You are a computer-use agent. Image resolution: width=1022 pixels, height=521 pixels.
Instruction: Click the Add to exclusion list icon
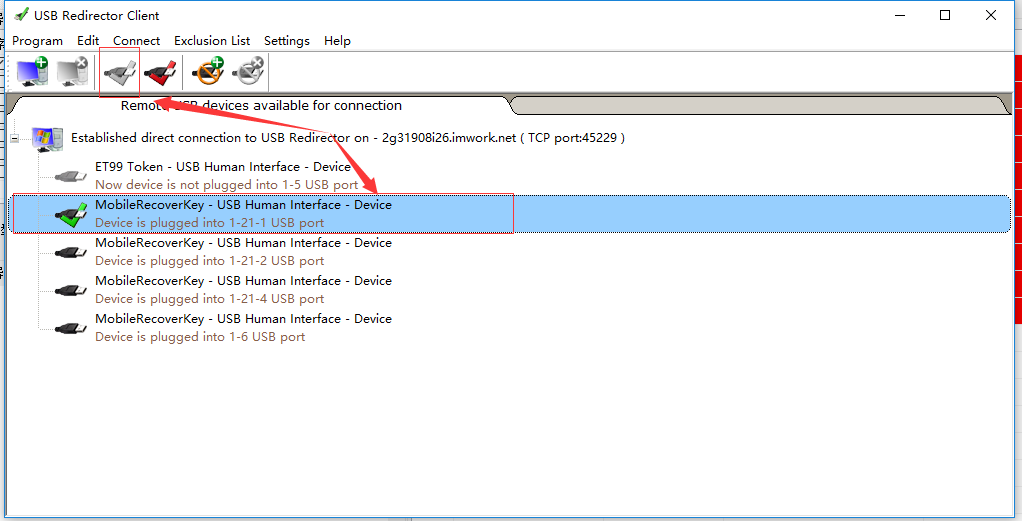tap(208, 72)
